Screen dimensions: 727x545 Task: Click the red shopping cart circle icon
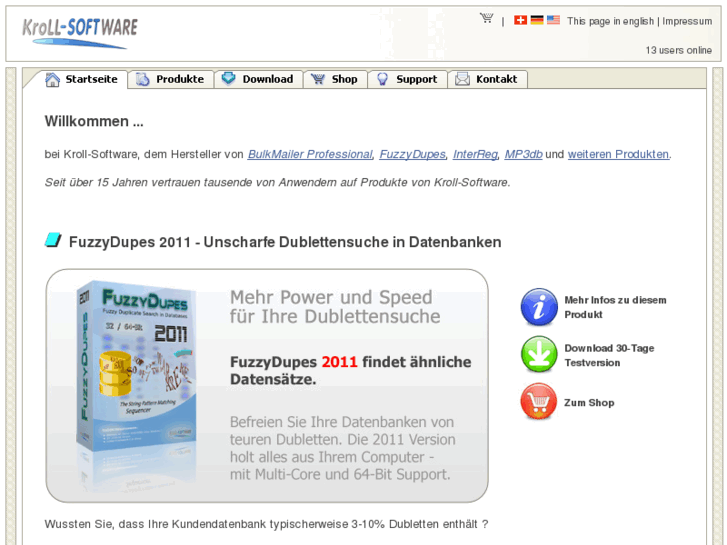click(539, 401)
